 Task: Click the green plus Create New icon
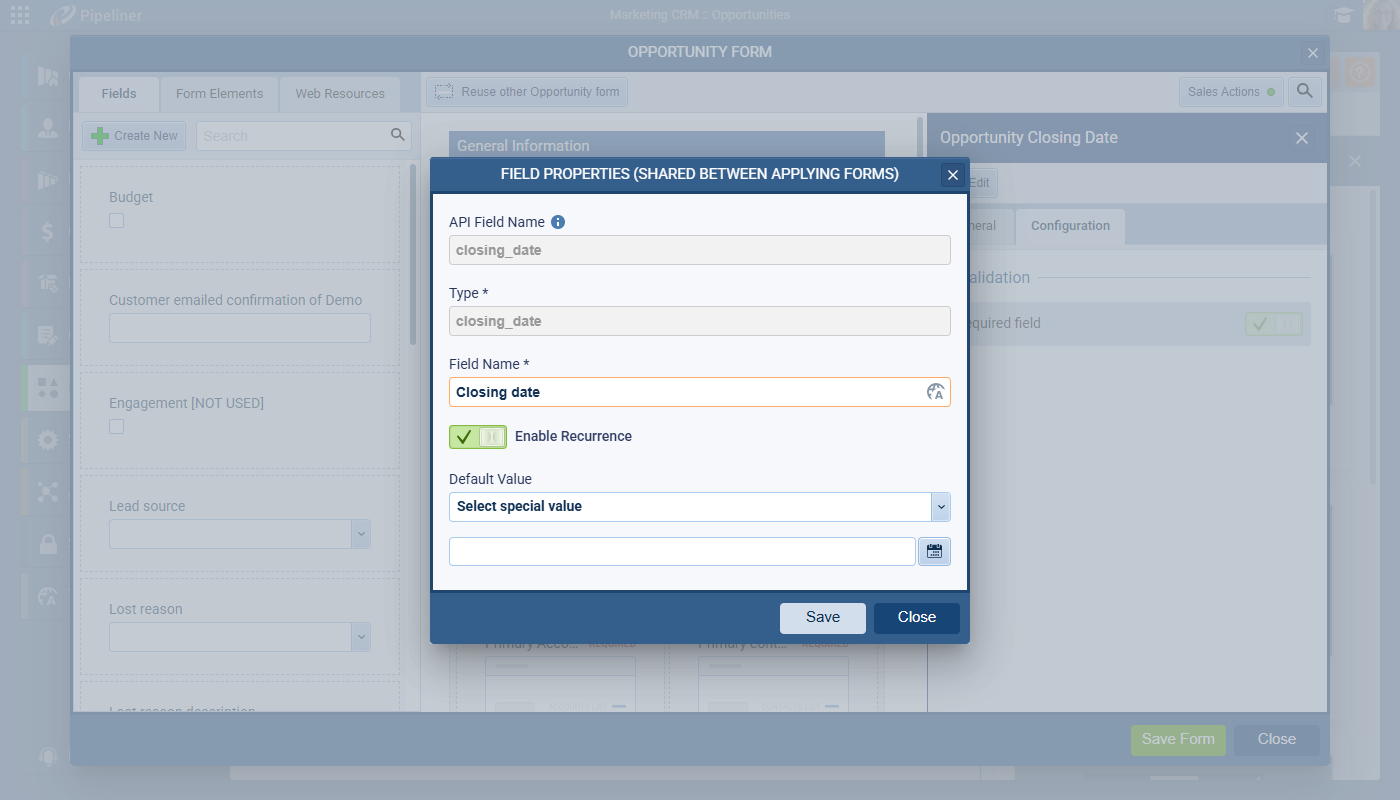coord(100,136)
